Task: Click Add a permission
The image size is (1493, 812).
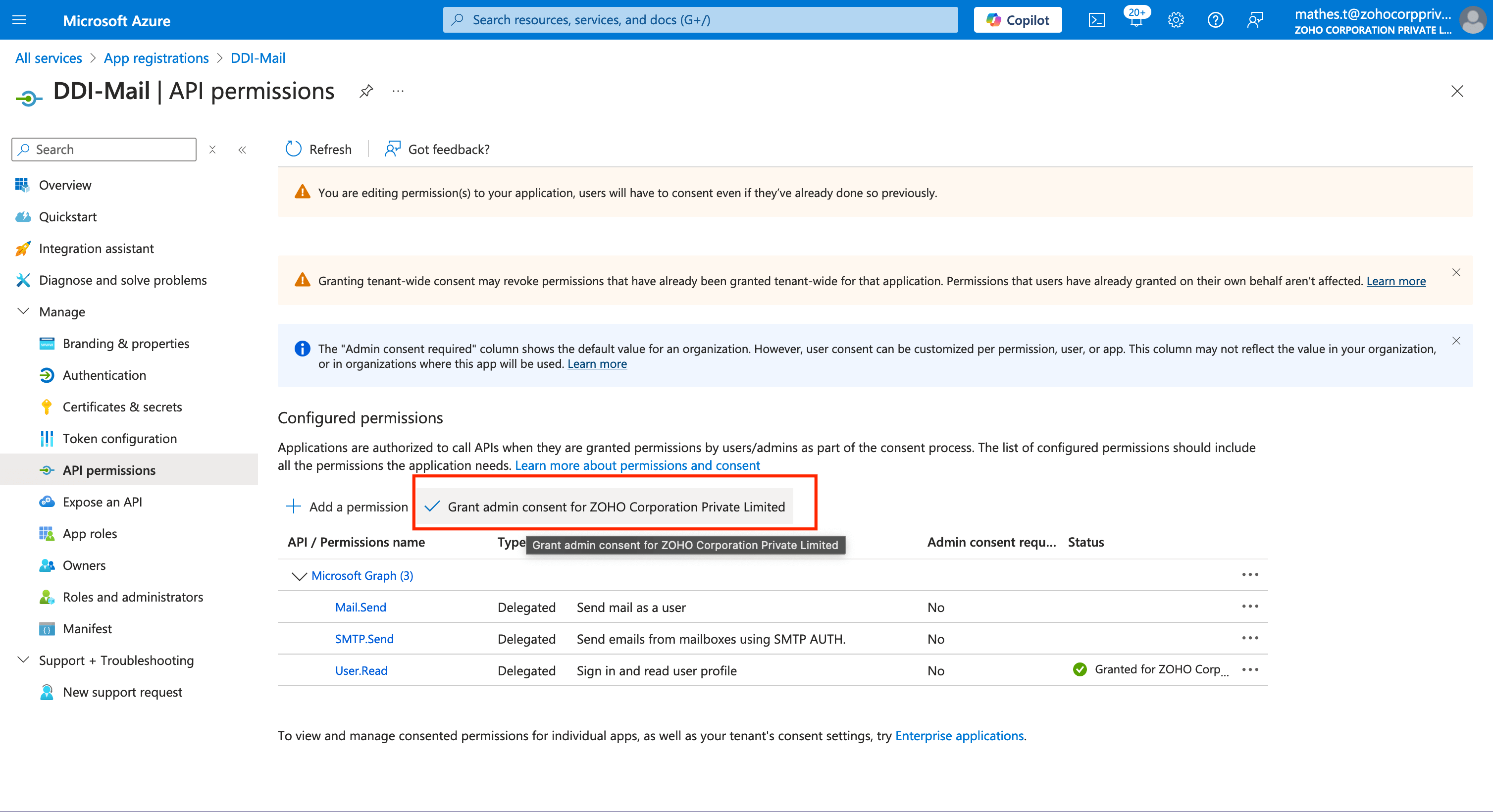Action: click(347, 507)
